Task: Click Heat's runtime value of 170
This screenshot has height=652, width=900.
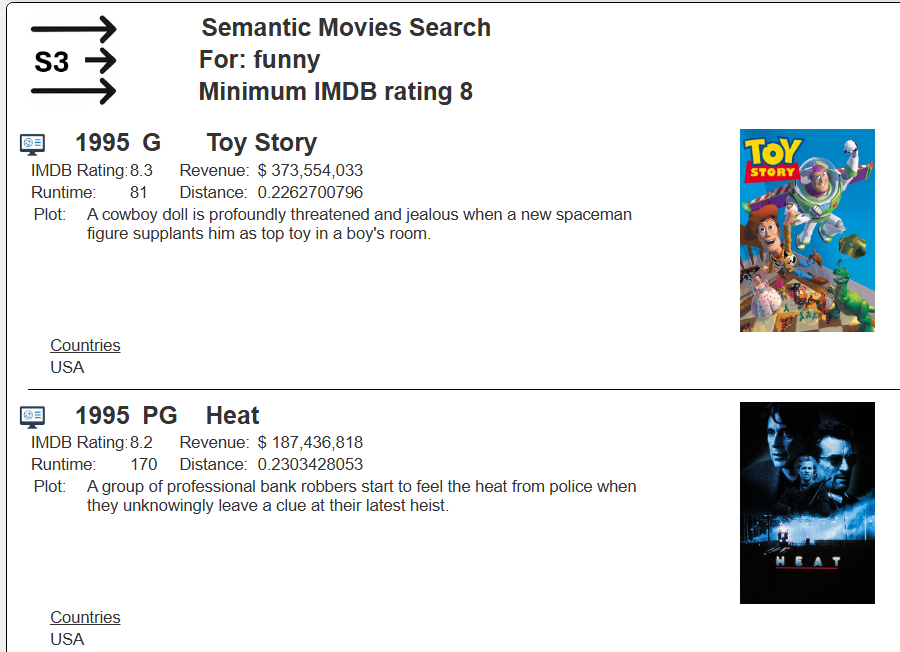Action: 144,464
